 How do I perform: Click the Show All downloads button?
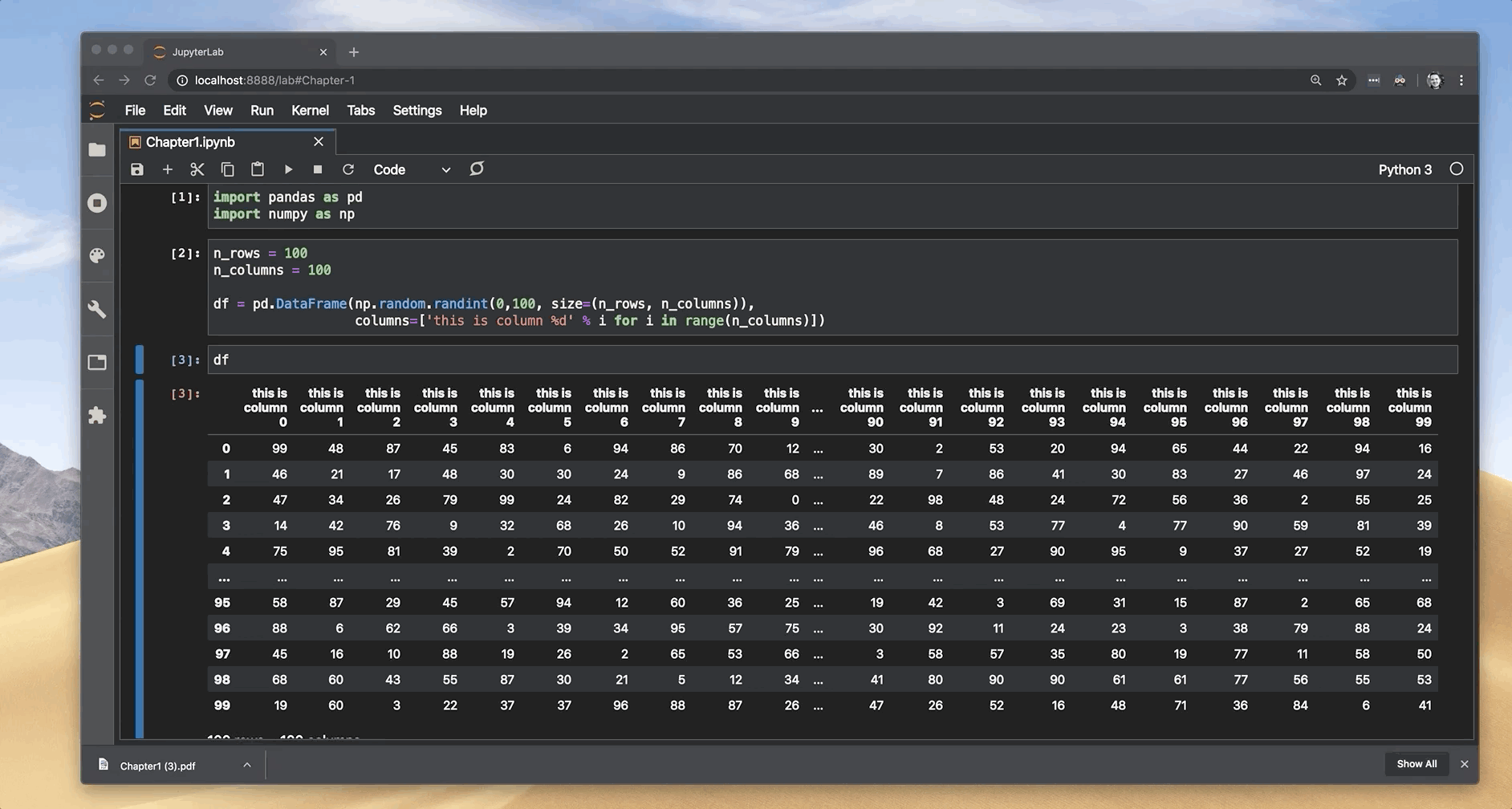click(1416, 764)
